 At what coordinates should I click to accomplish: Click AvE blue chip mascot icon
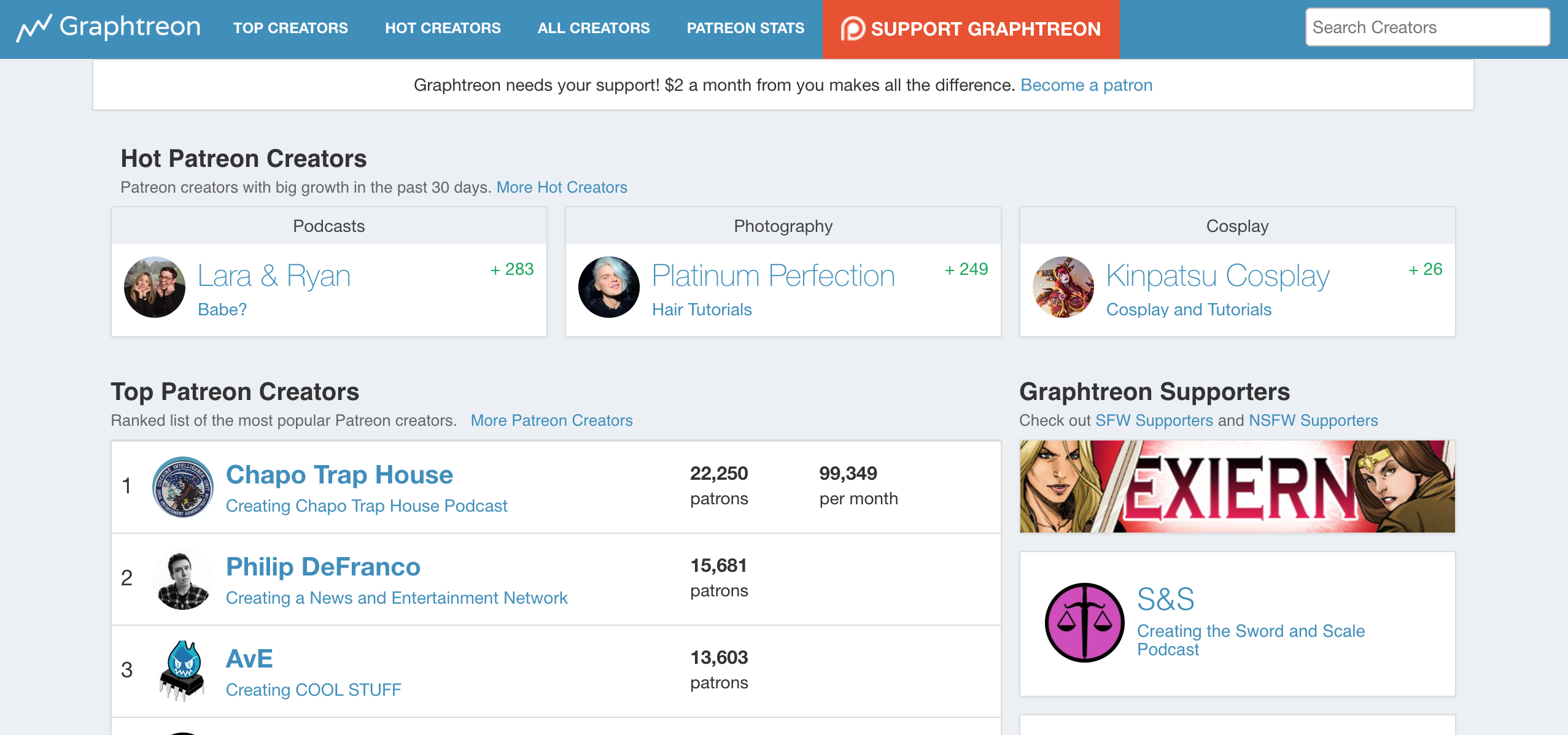[183, 671]
